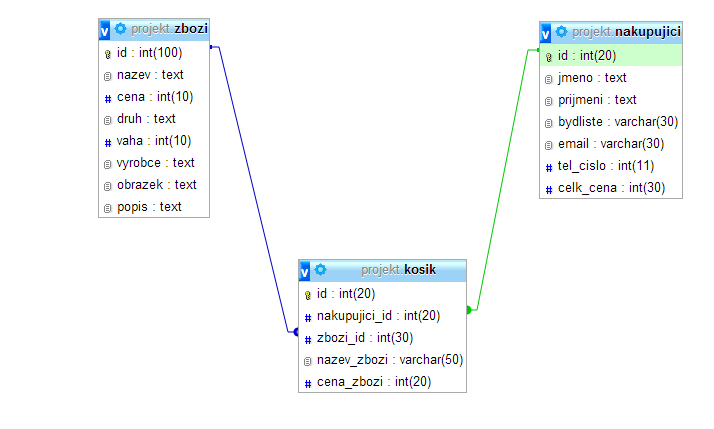Open the gear icon on the zbozi table
The width and height of the screenshot is (714, 429).
pyautogui.click(x=120, y=29)
